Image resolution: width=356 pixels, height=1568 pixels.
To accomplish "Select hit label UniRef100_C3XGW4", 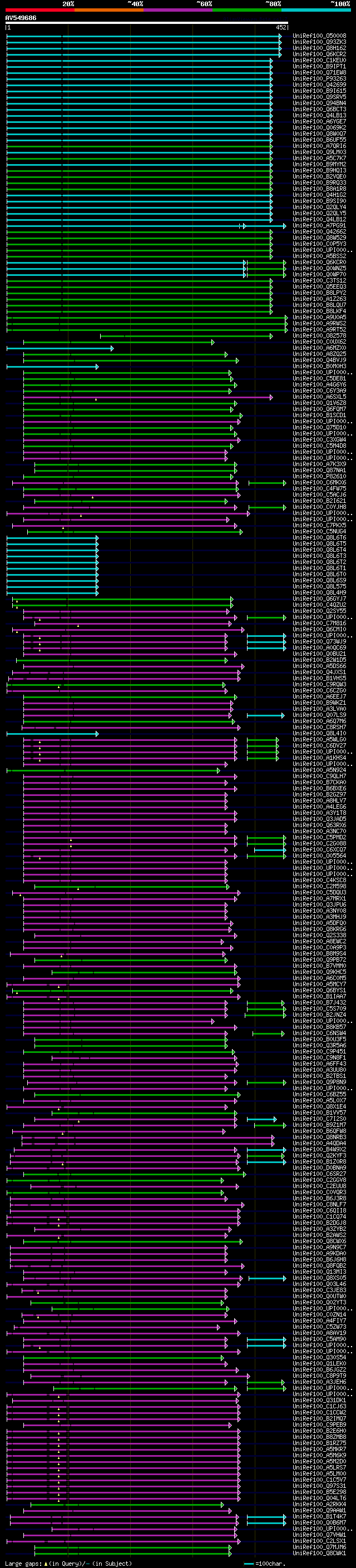I will click(x=319, y=439).
